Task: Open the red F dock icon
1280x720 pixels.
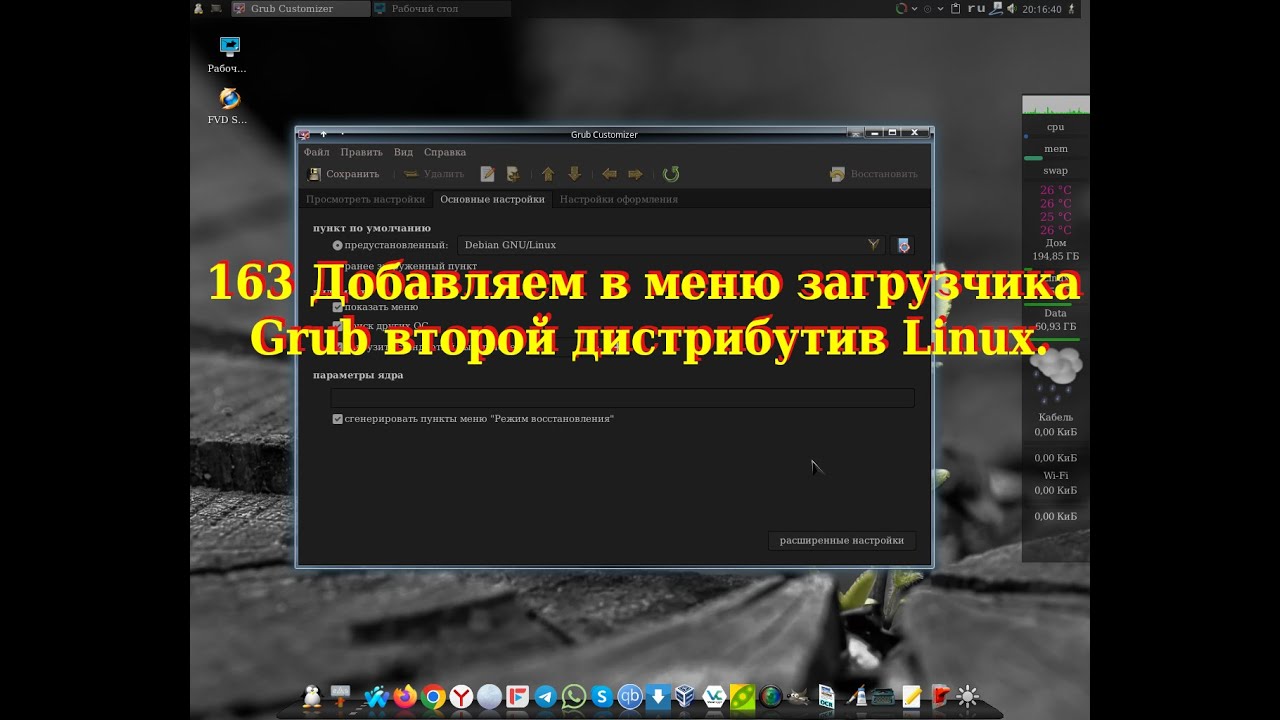Action: pyautogui.click(x=518, y=697)
